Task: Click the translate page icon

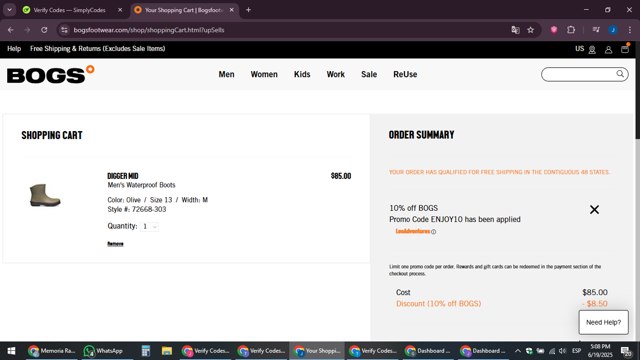Action: tap(515, 30)
